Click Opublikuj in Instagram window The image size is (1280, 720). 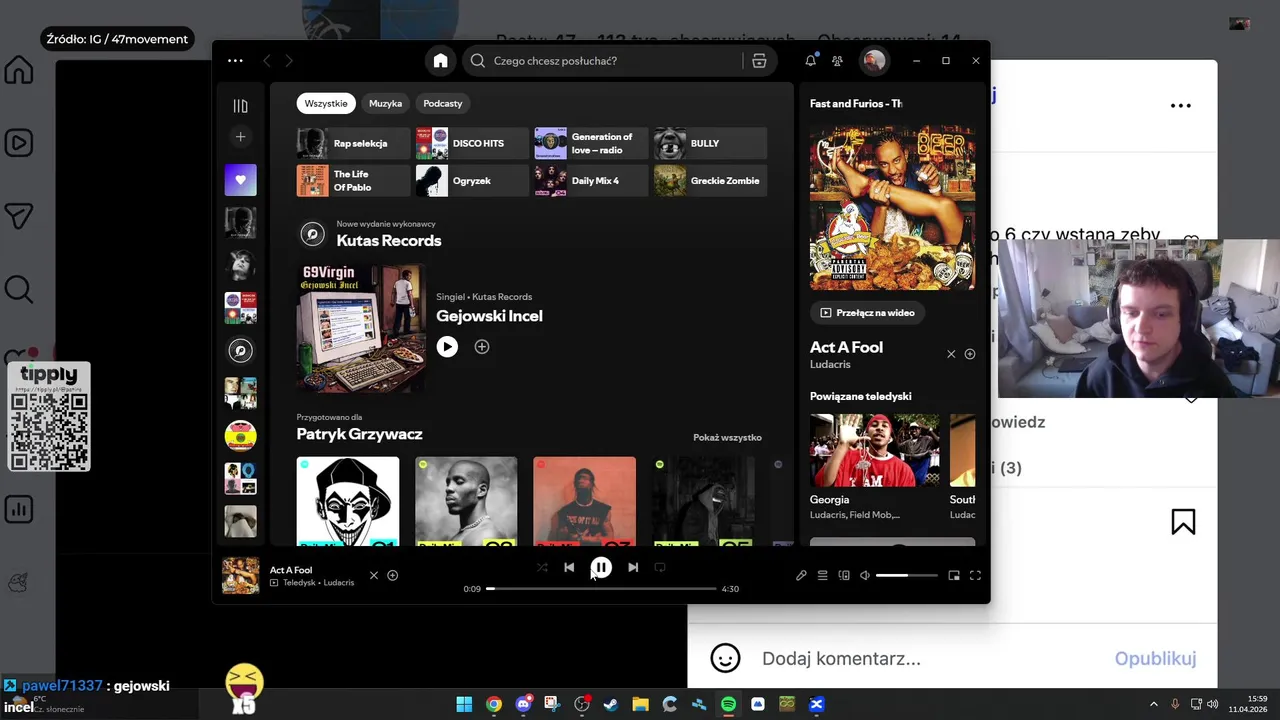coord(1155,658)
